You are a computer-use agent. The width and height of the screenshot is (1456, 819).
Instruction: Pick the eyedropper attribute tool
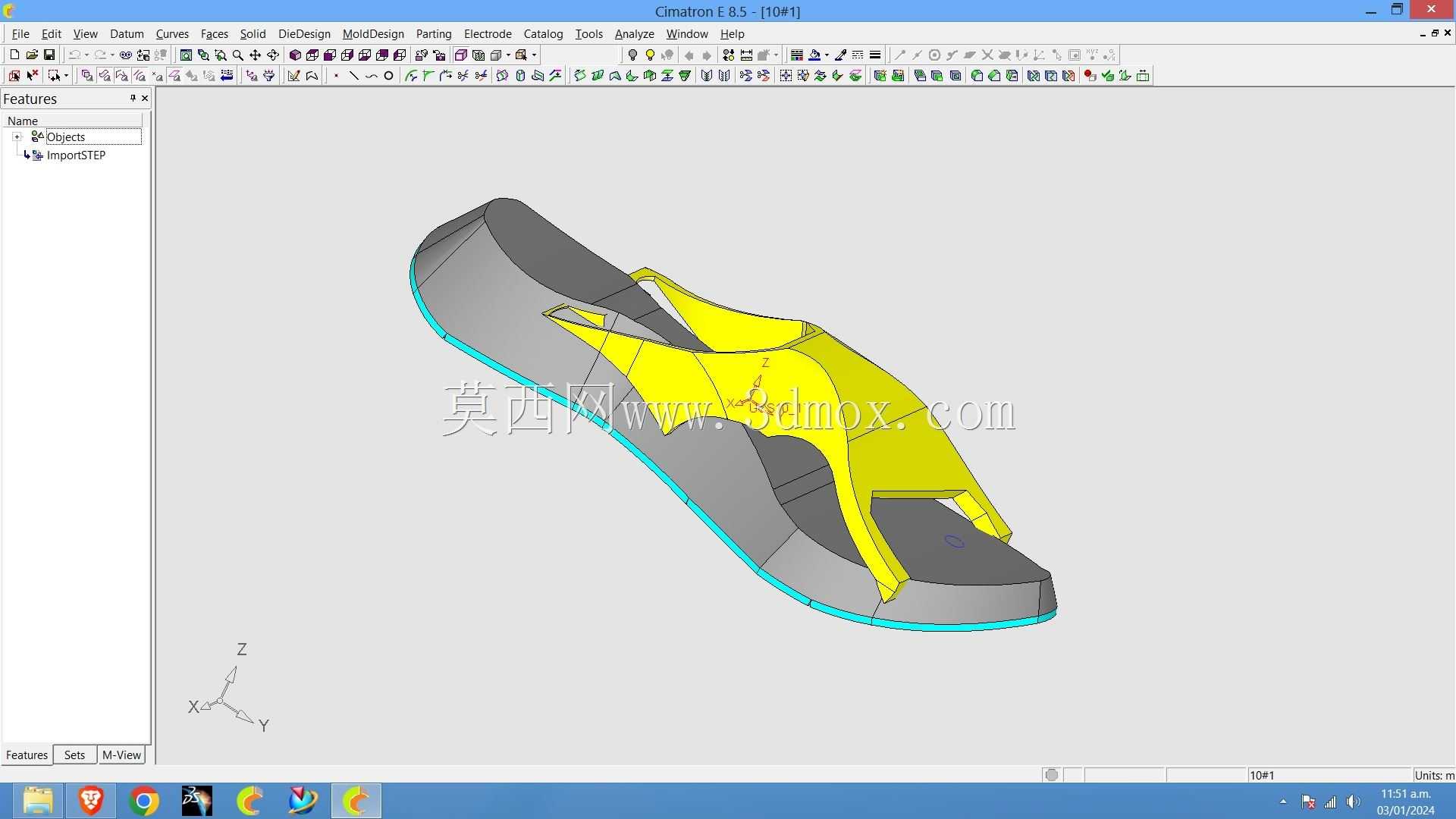[840, 55]
